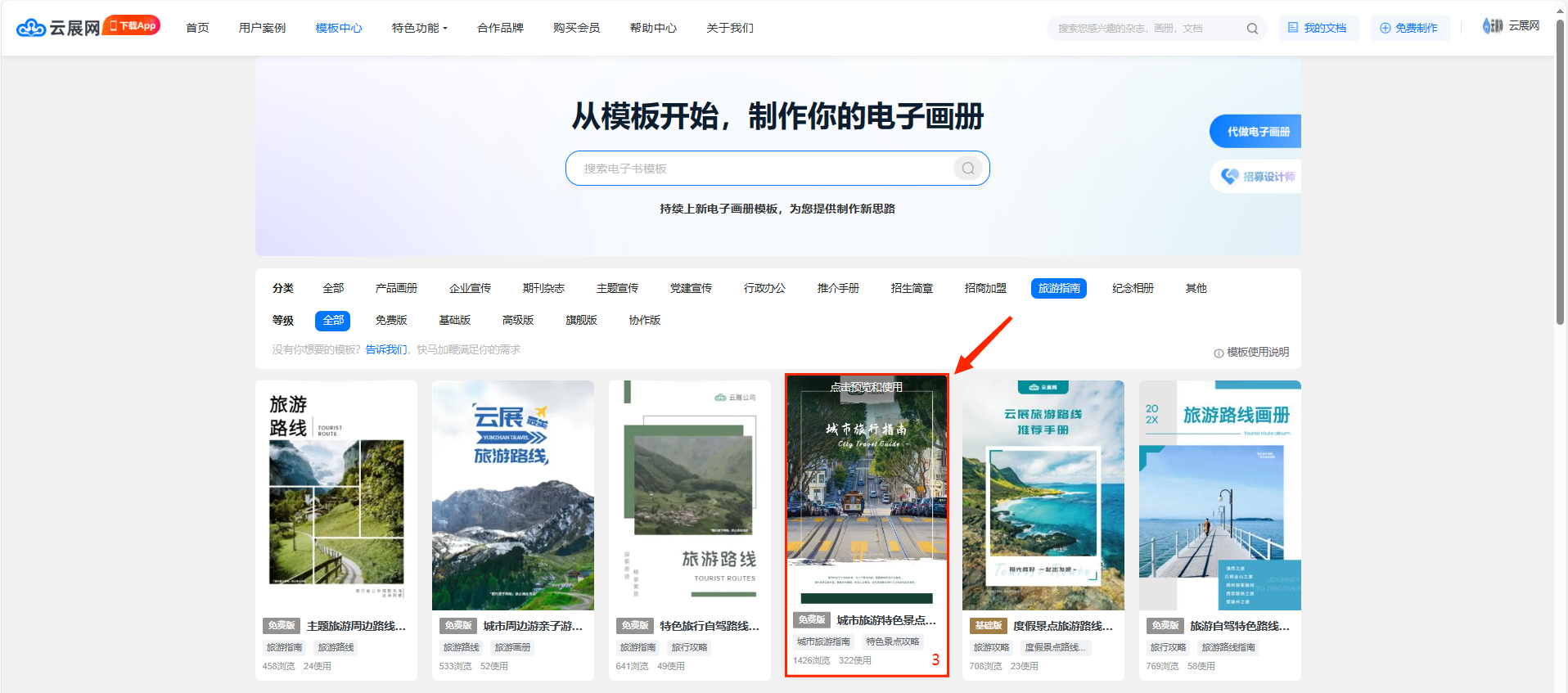
Task: Click the magnifier icon in the top search bar
Action: (1252, 29)
